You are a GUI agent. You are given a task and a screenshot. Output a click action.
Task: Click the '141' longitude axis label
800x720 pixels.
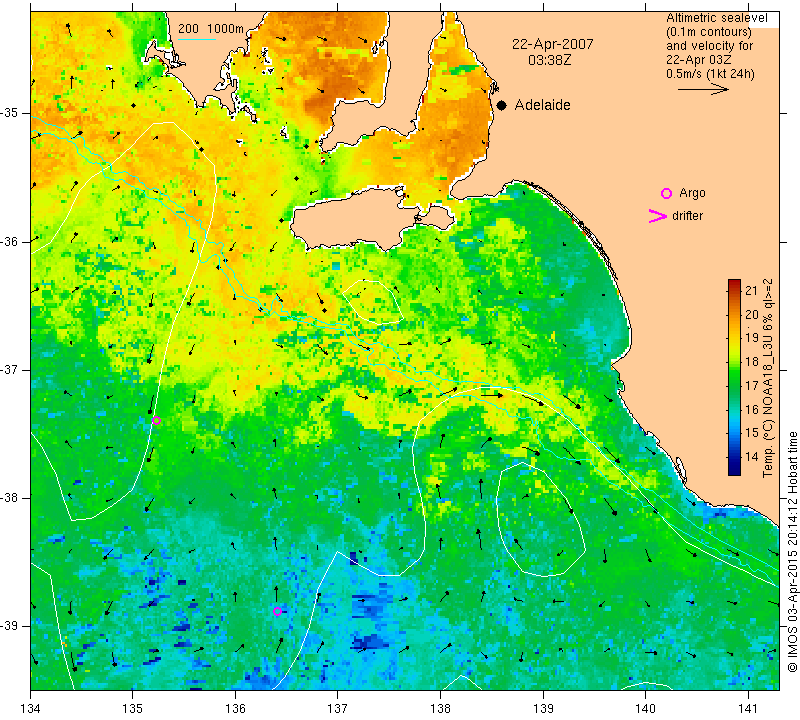748,708
